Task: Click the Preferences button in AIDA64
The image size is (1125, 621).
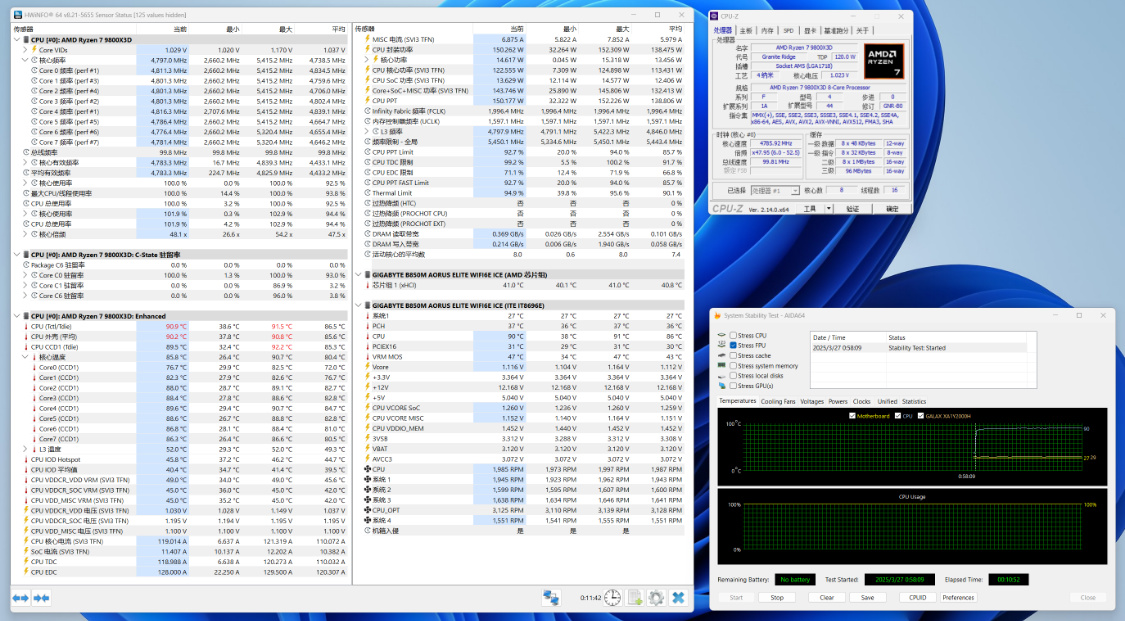Action: [x=958, y=597]
